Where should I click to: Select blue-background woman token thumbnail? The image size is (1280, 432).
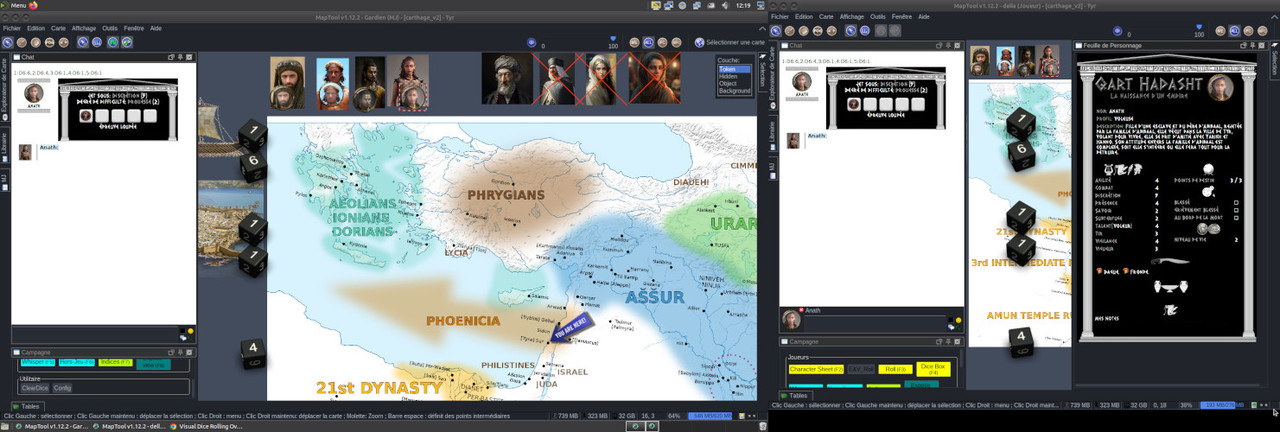tap(332, 83)
